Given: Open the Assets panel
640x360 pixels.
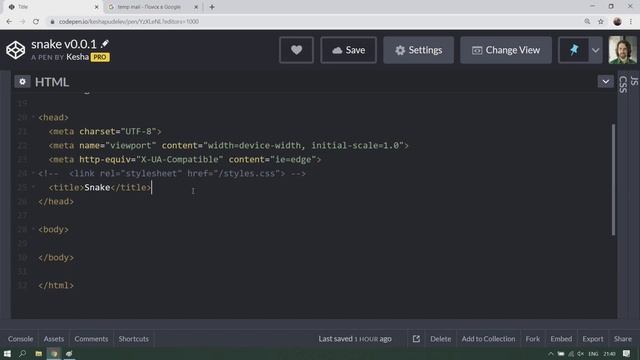Looking at the screenshot, I should pyautogui.click(x=54, y=339).
